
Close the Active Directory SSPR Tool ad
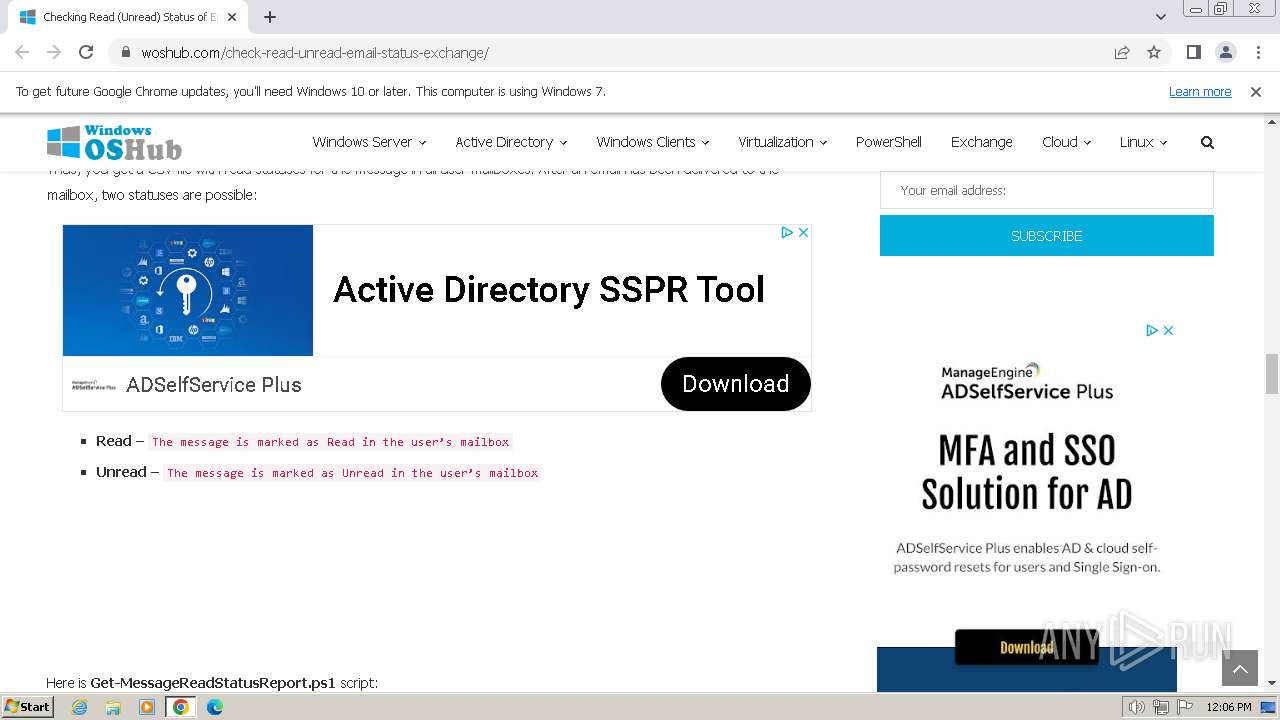[x=803, y=232]
